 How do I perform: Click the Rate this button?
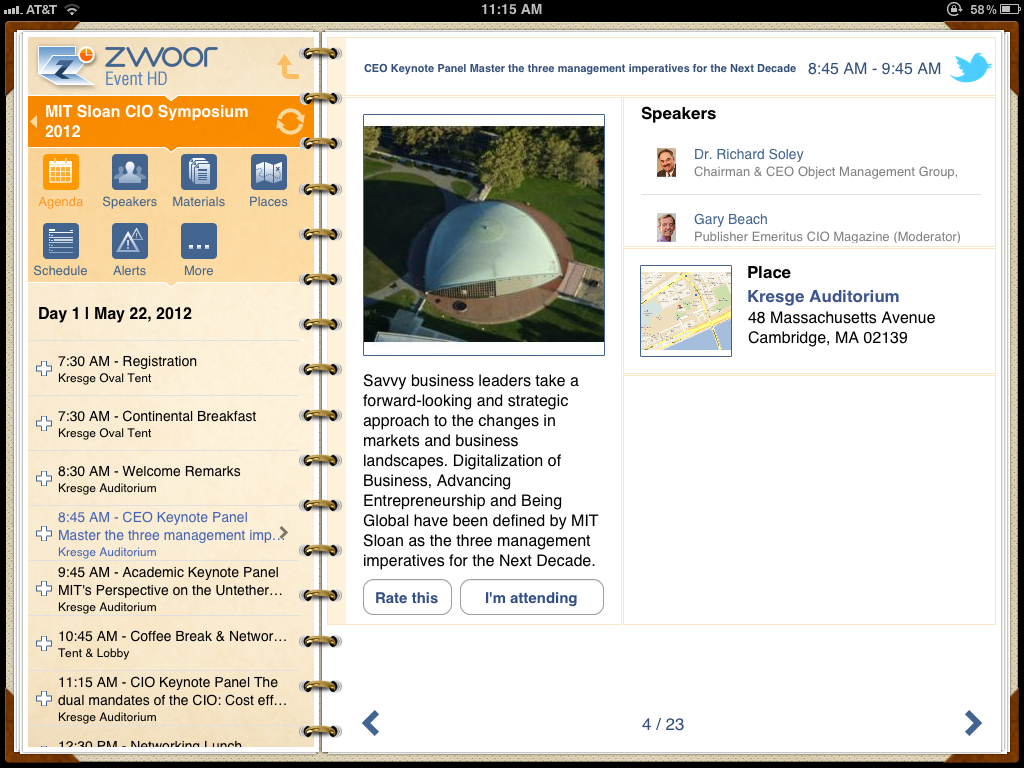[407, 597]
